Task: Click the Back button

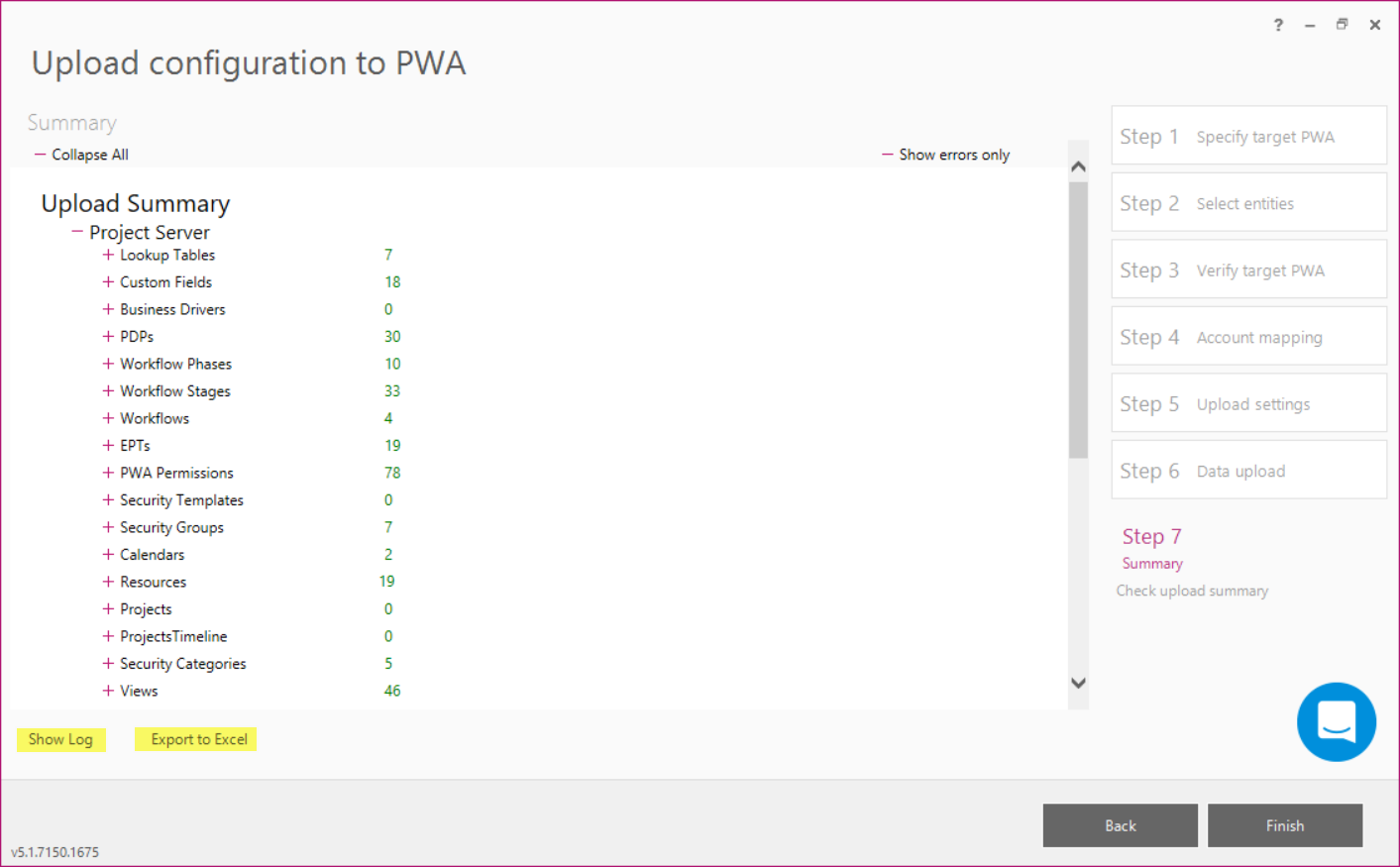Action: (1121, 825)
